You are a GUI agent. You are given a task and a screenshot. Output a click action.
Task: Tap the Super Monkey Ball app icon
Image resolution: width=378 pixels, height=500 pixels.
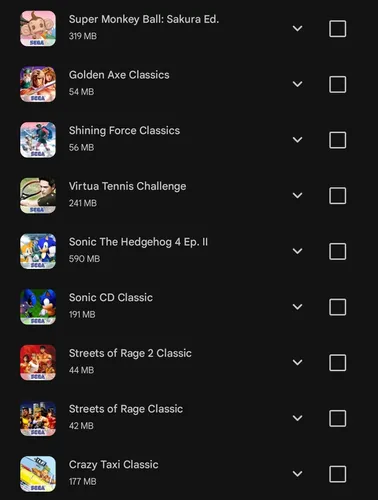tap(38, 28)
